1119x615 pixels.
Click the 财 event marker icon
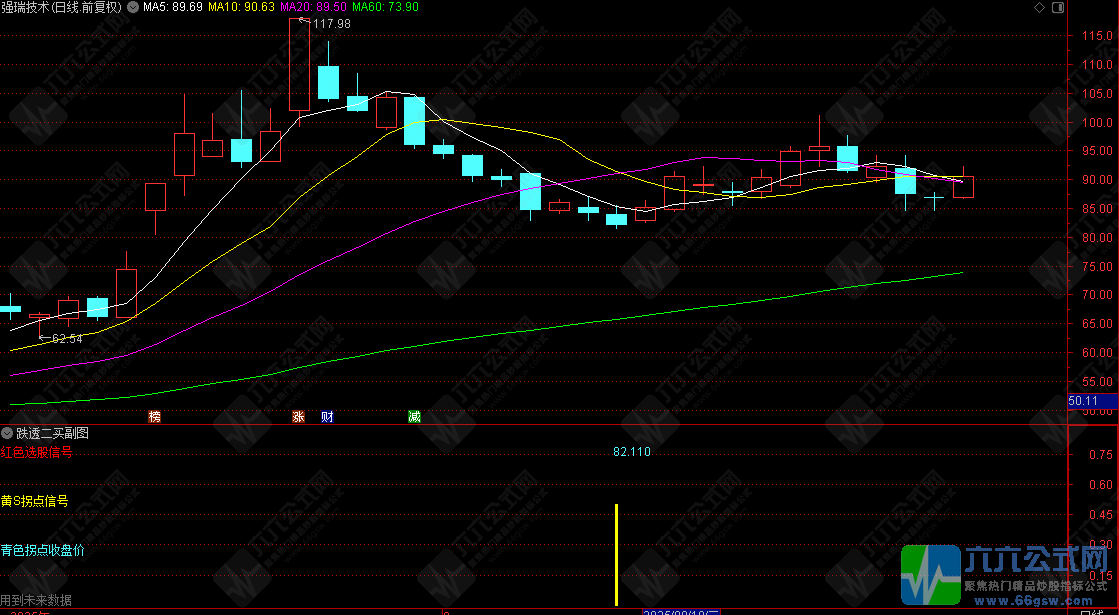(x=327, y=417)
